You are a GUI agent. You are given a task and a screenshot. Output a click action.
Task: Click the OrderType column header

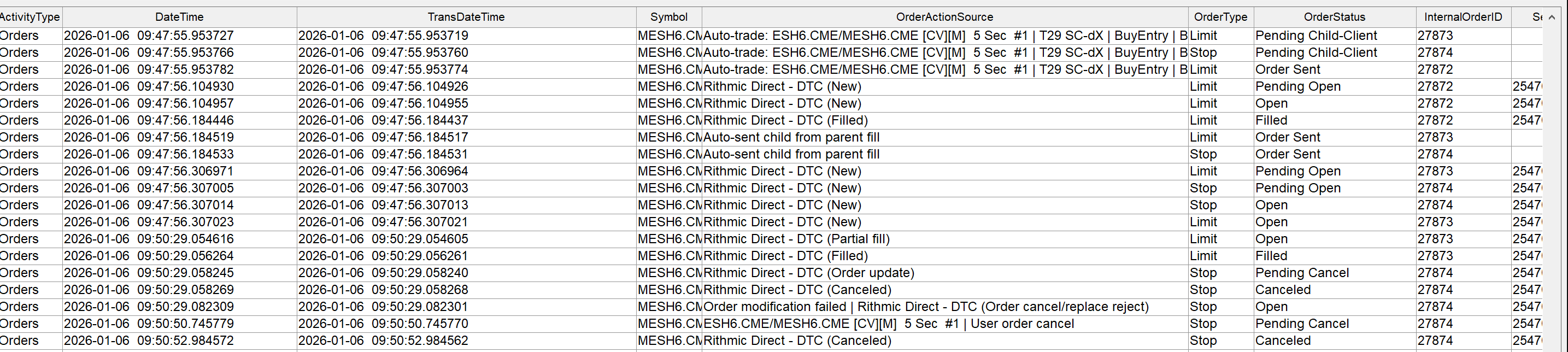[x=1220, y=17]
